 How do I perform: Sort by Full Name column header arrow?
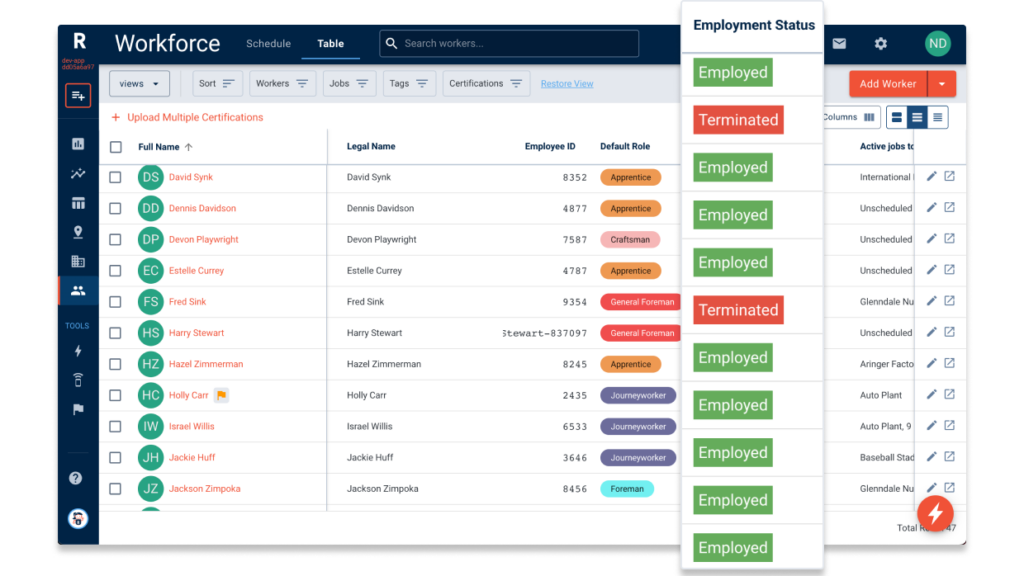pyautogui.click(x=189, y=147)
